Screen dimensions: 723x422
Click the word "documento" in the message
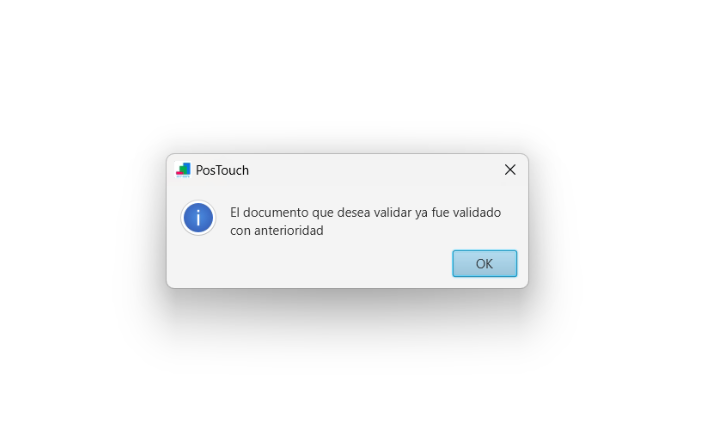[x=276, y=213]
